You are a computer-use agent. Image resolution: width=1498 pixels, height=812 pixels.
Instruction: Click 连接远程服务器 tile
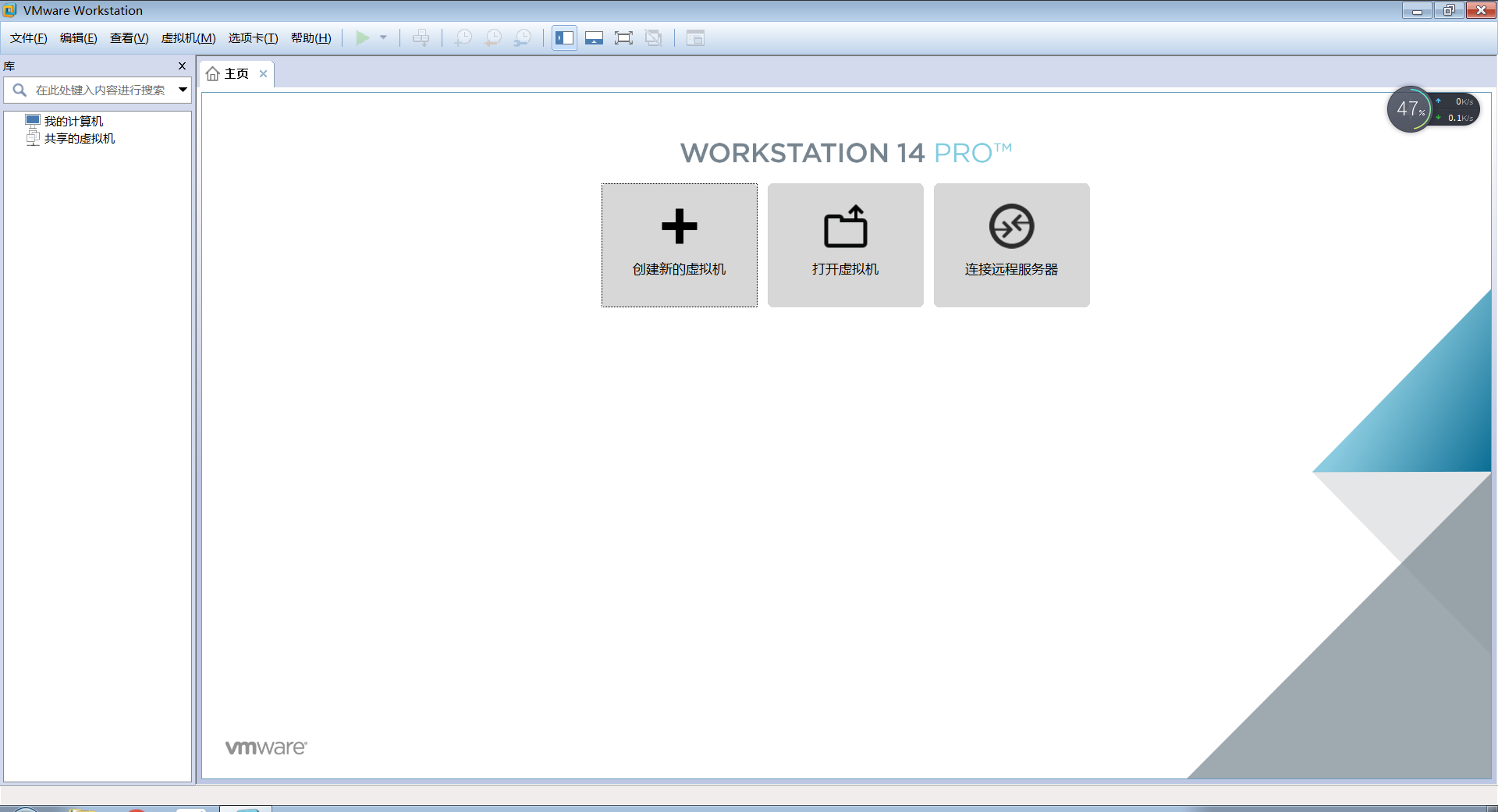point(1011,245)
